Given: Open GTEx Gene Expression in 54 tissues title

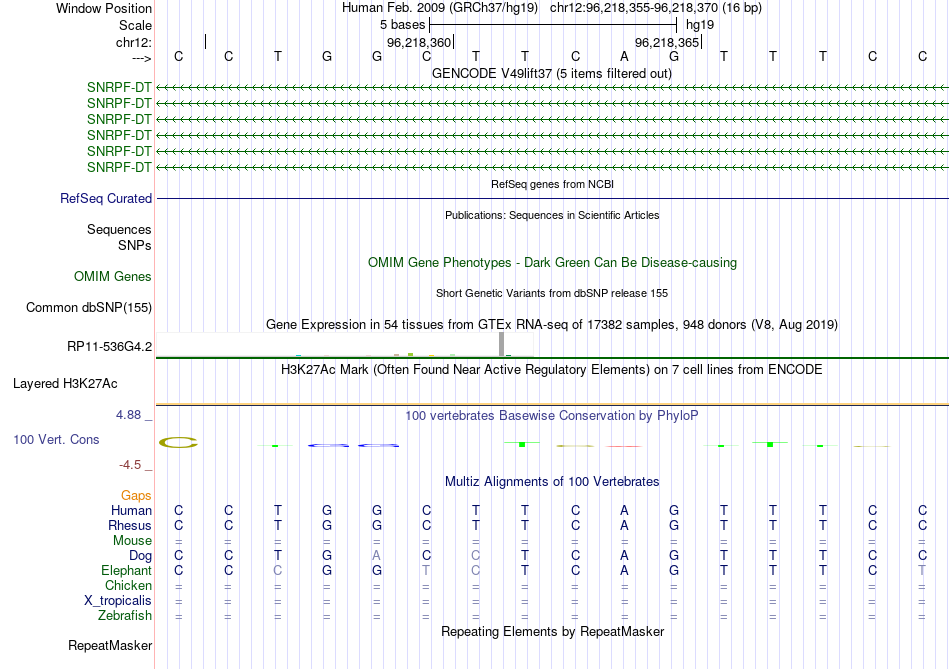Looking at the screenshot, I should pyautogui.click(x=552, y=324).
